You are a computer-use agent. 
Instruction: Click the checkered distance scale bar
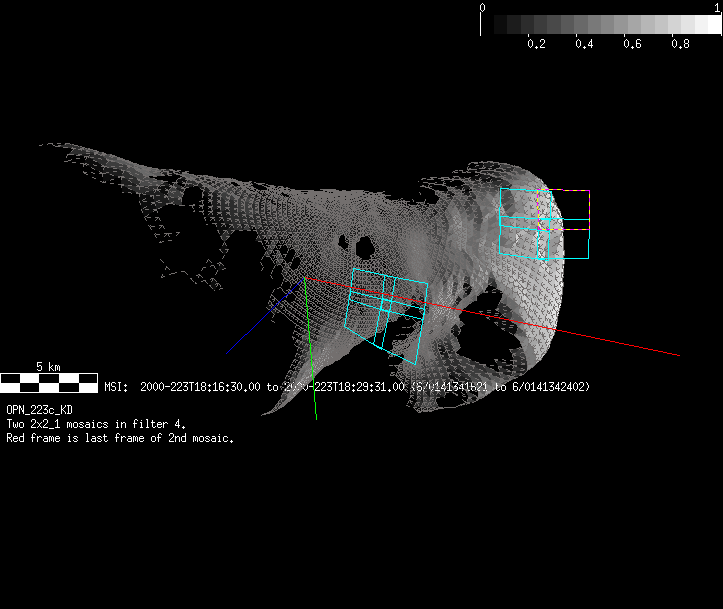point(48,381)
